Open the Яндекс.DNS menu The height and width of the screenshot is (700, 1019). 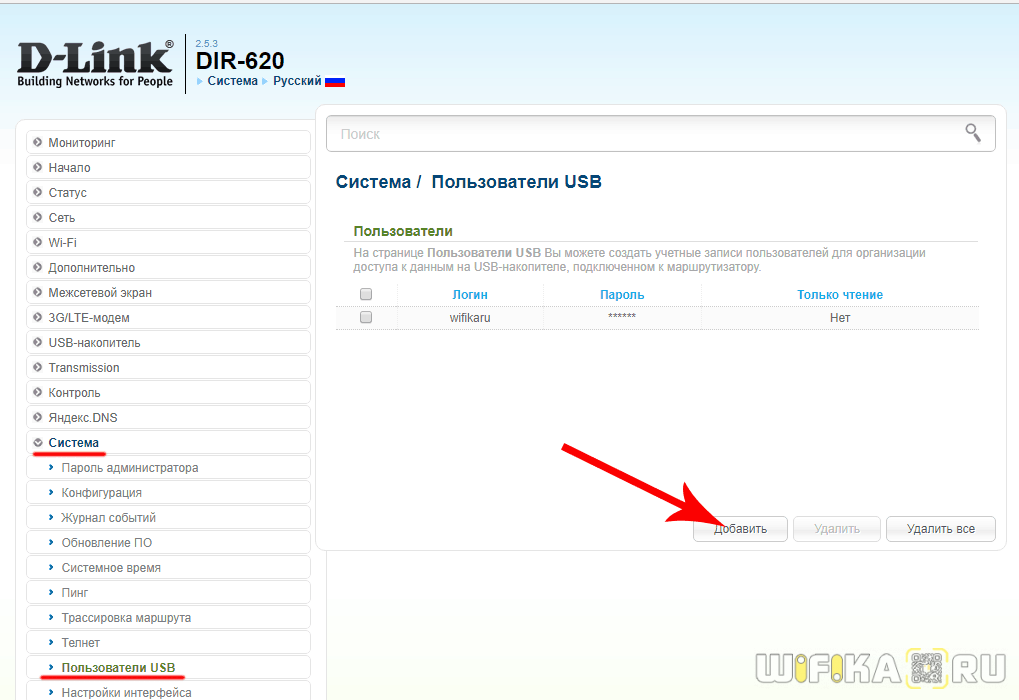168,418
